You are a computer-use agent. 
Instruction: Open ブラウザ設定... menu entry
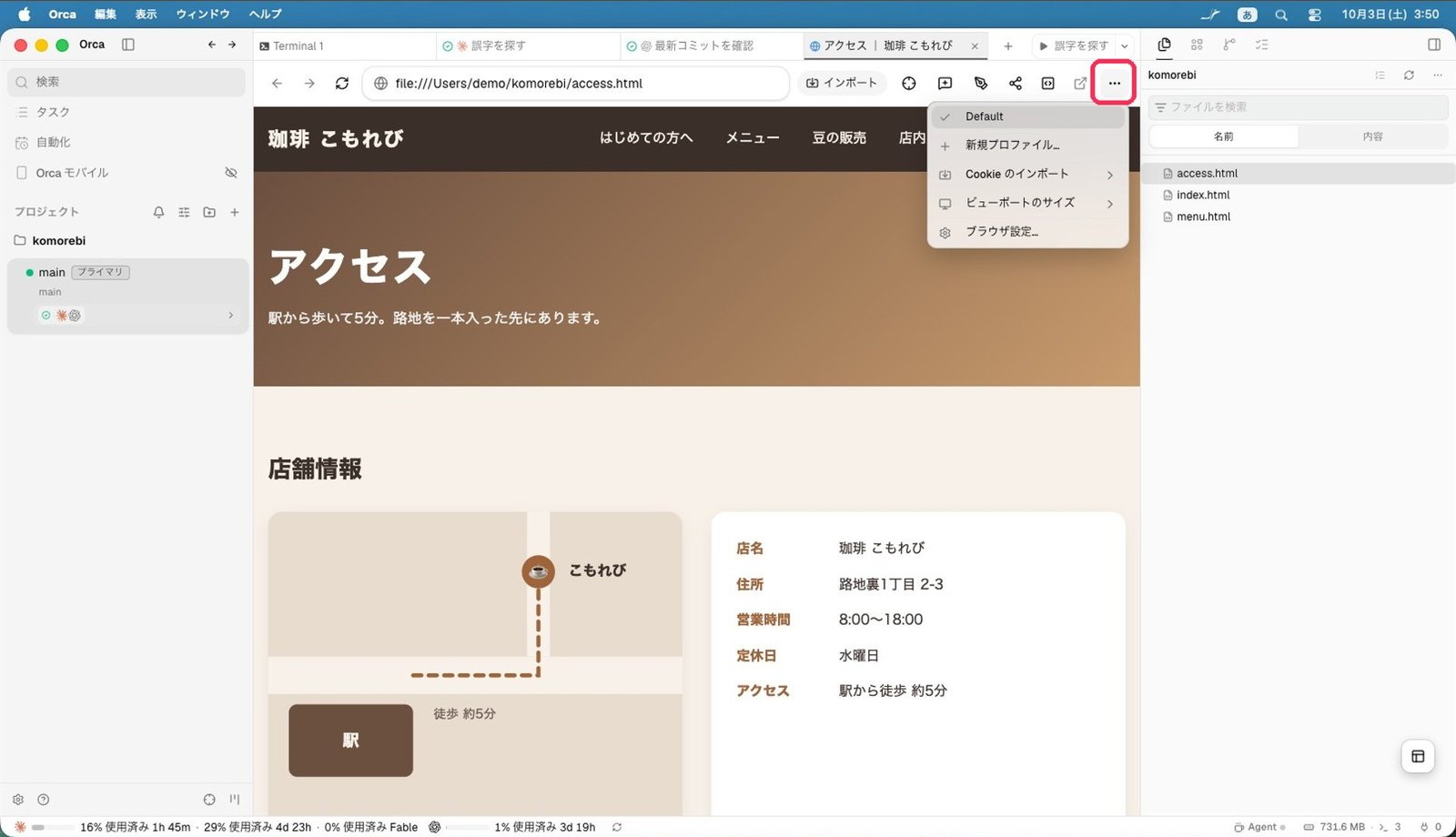[x=1027, y=232]
